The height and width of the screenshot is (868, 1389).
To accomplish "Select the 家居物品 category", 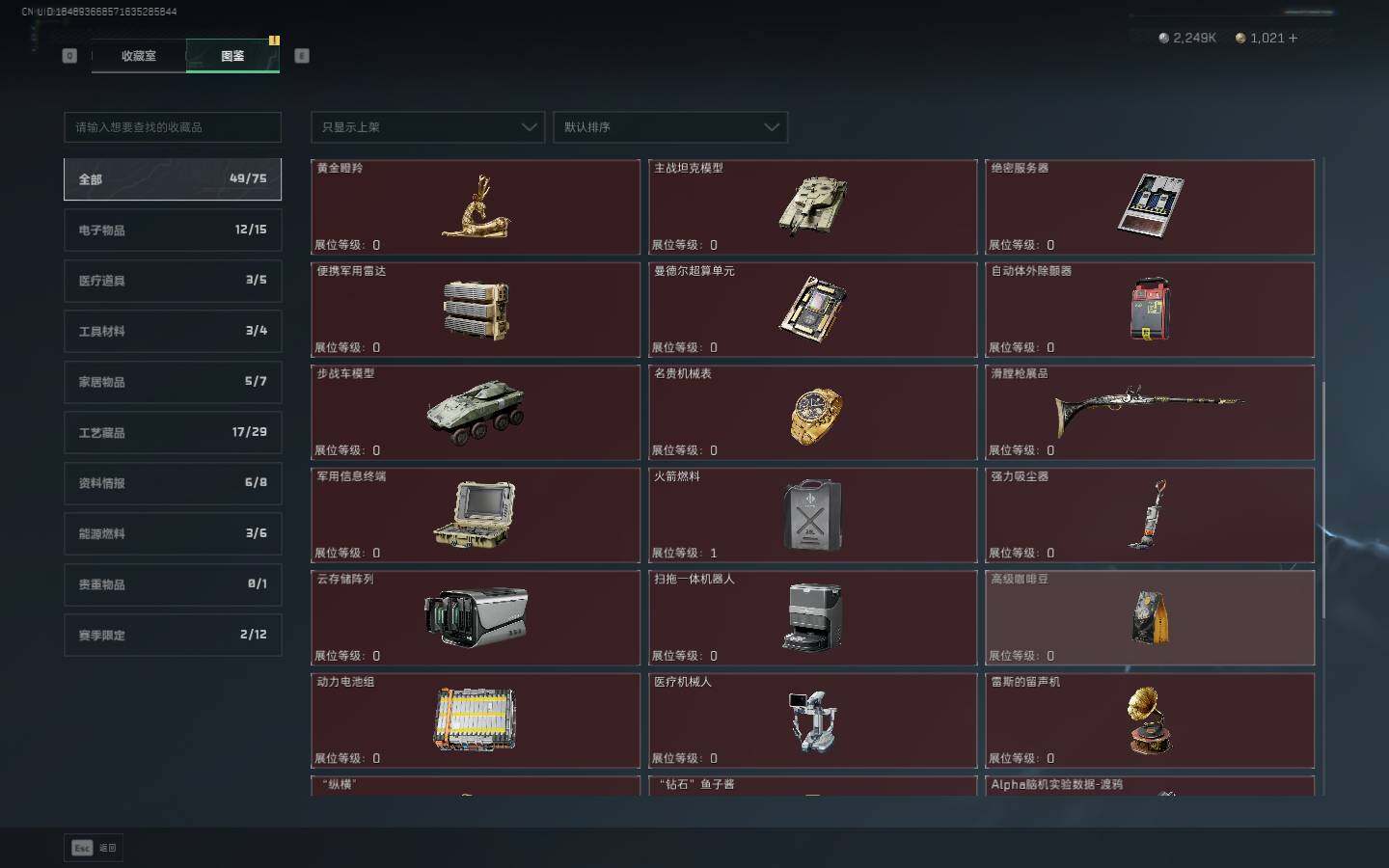I will (173, 382).
